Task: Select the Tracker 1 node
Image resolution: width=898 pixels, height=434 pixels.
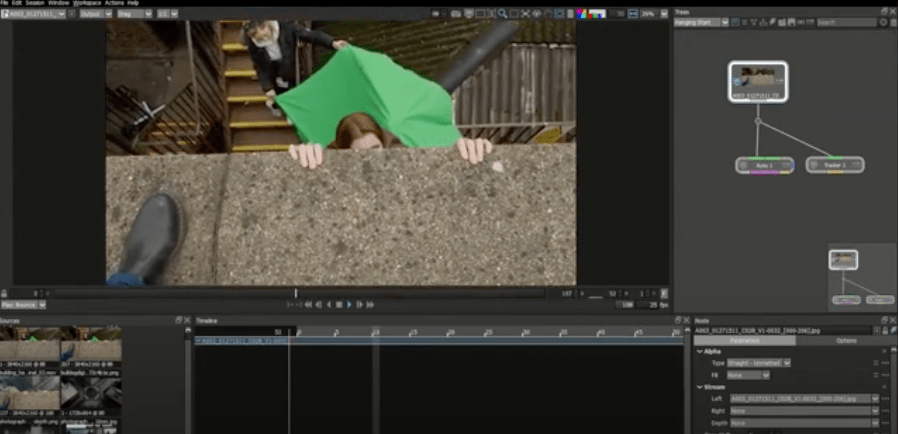Action: [x=834, y=165]
